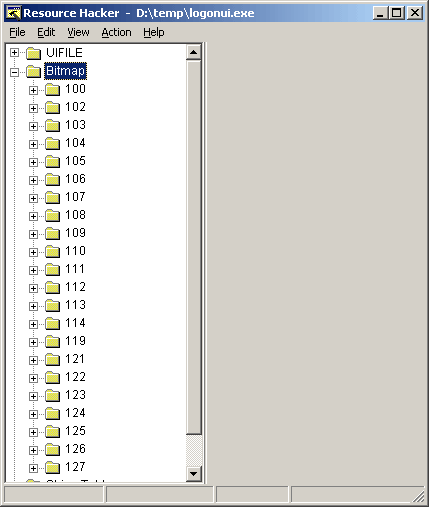Click the folder icon for 105

pyautogui.click(x=52, y=161)
